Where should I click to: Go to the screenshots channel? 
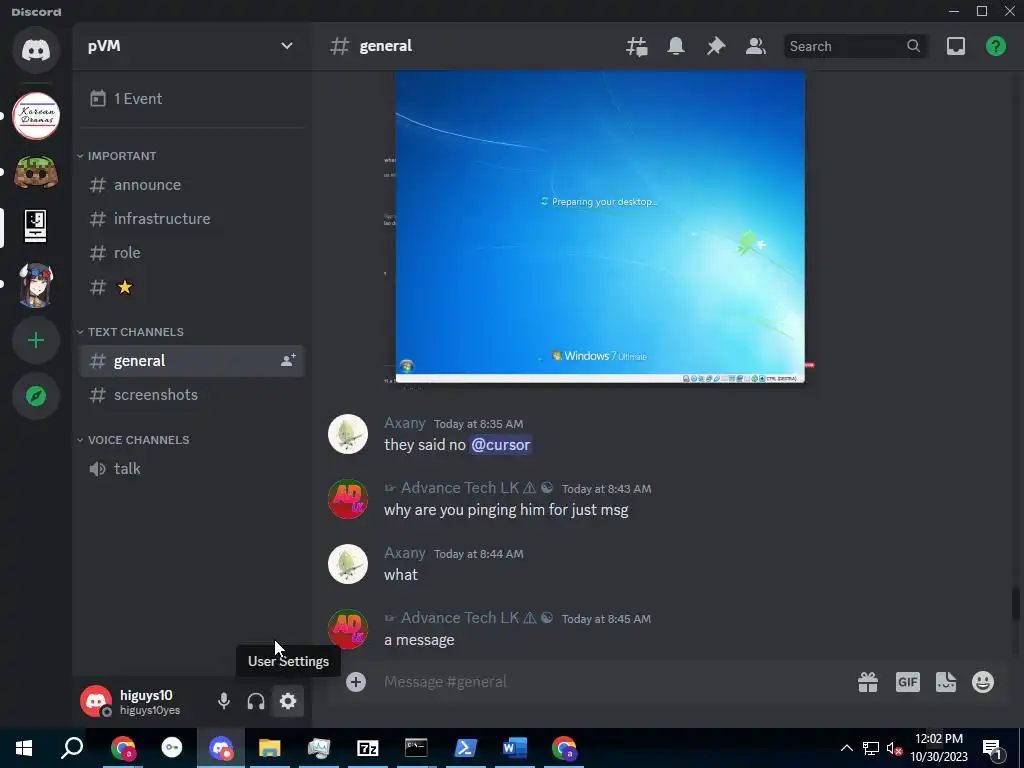[191, 394]
